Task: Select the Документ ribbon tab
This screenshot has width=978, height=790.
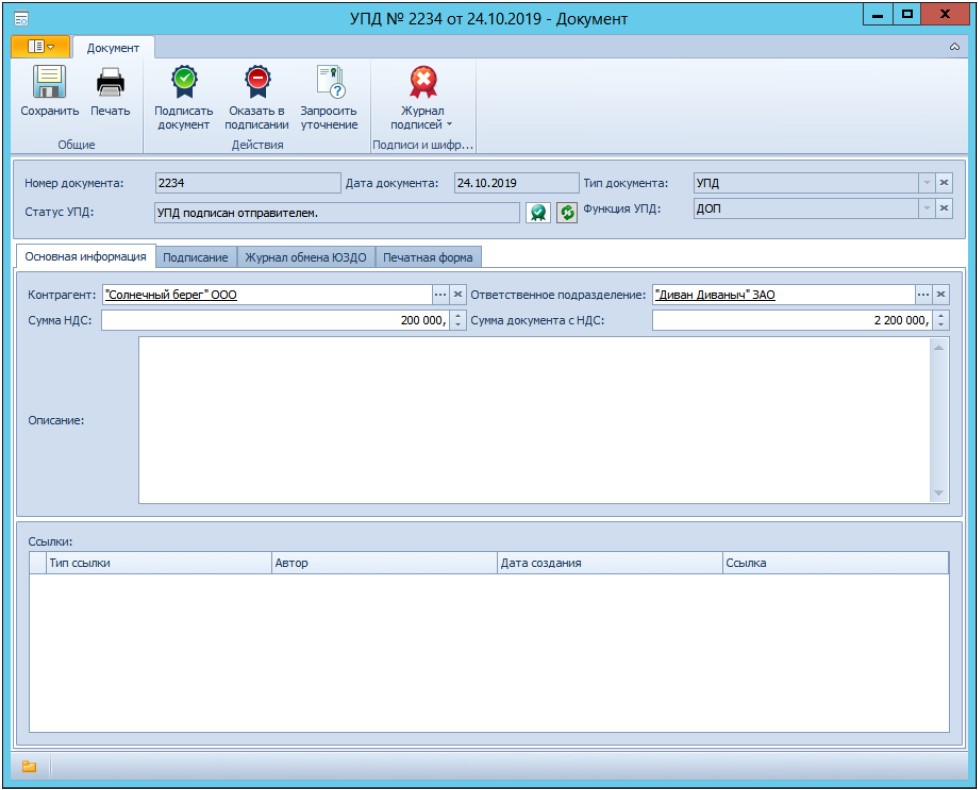Action: click(113, 48)
